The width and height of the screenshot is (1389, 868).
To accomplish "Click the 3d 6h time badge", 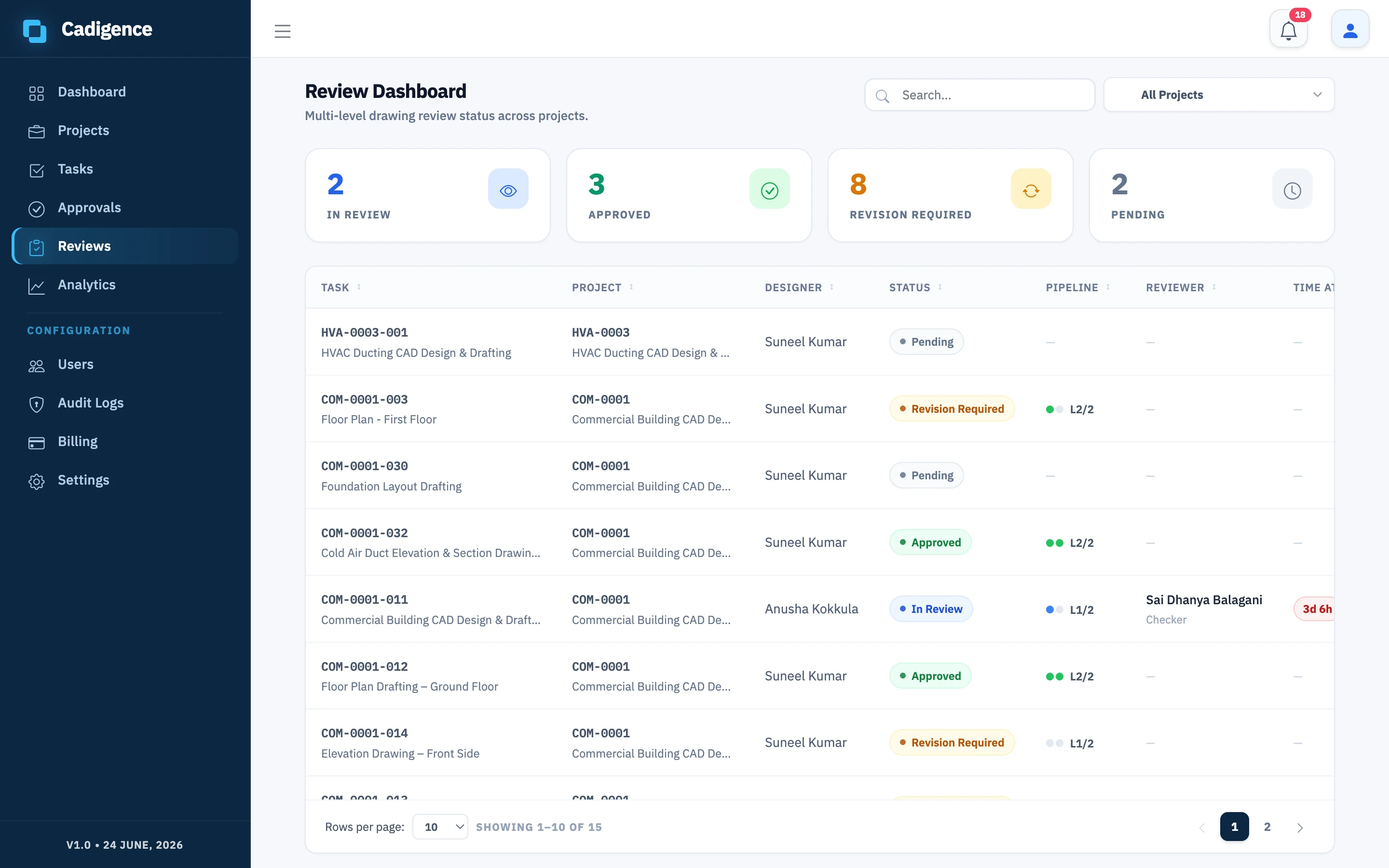I will point(1315,609).
